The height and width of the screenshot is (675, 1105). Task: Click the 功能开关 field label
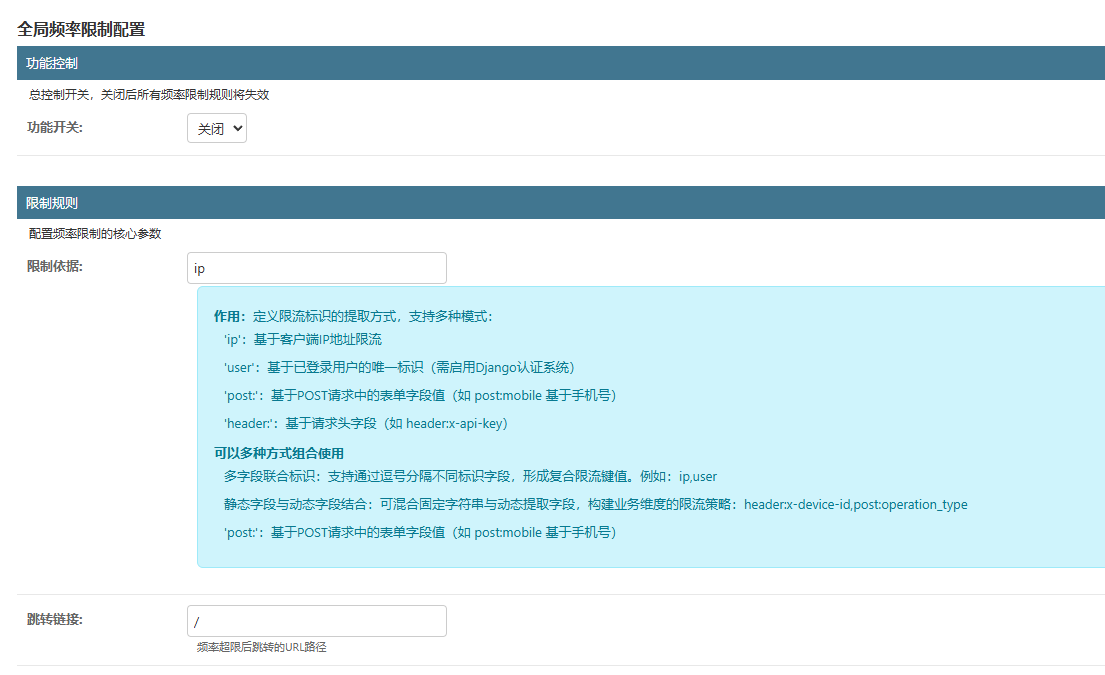pyautogui.click(x=55, y=127)
